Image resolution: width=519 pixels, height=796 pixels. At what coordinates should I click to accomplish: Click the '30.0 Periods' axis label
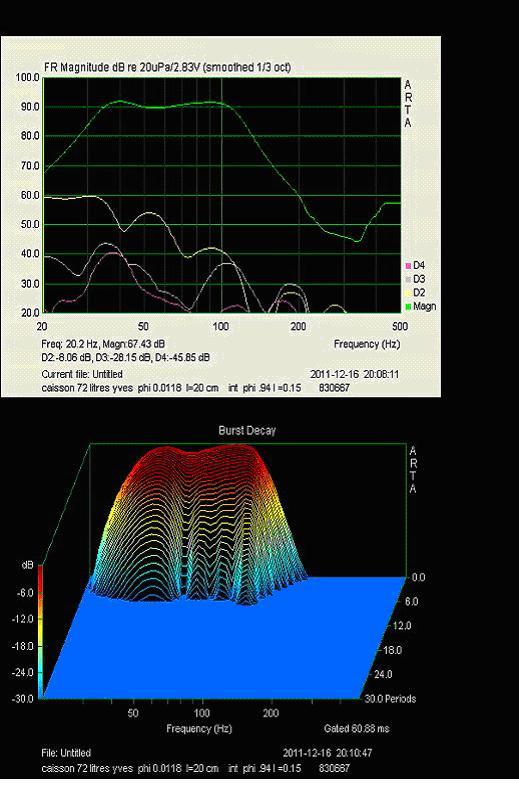[390, 699]
